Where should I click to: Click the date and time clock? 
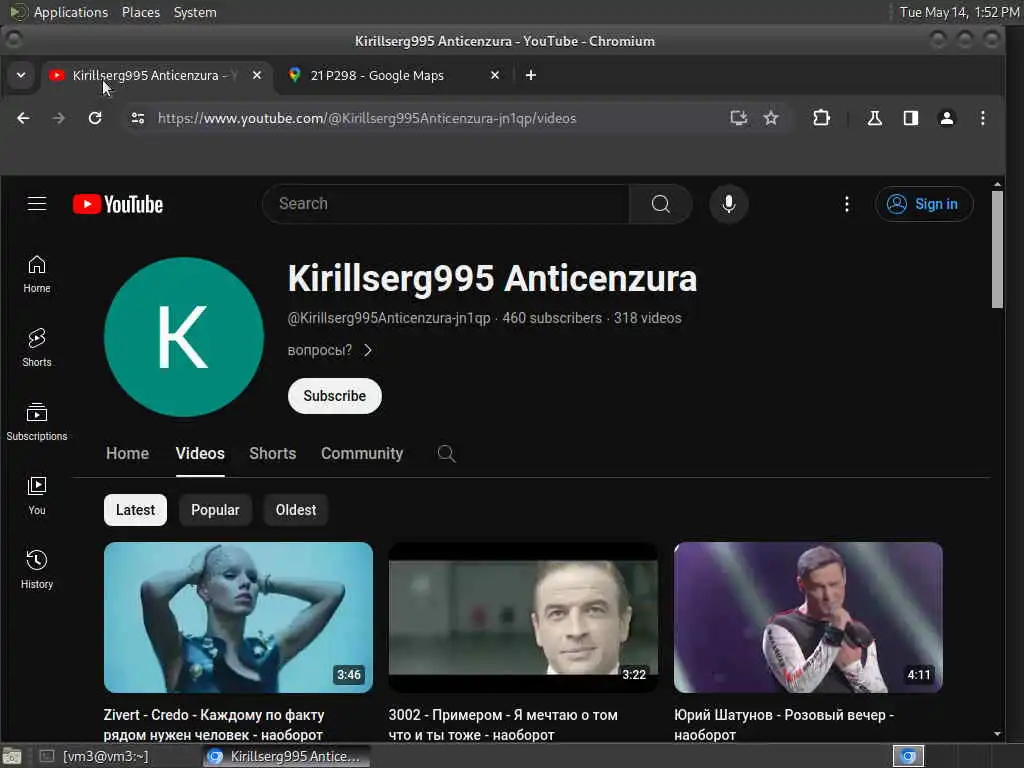point(959,12)
